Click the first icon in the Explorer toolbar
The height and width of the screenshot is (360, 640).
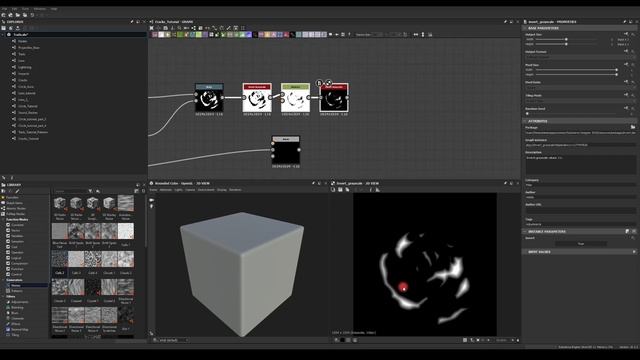point(4,28)
